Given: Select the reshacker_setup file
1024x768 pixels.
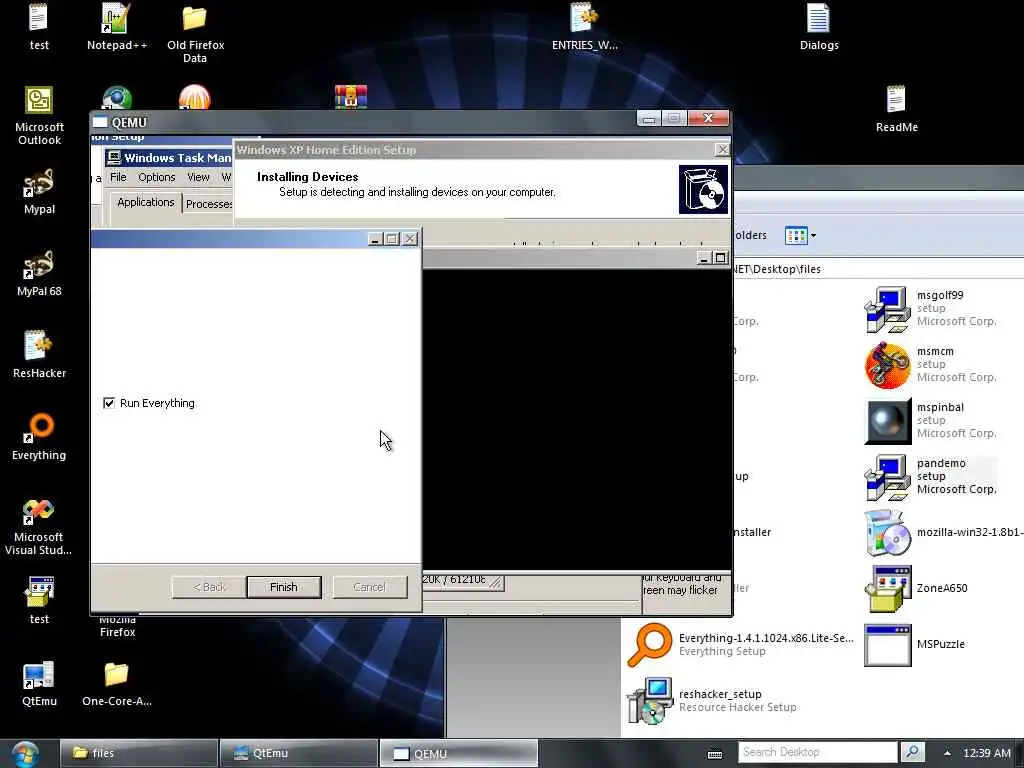Looking at the screenshot, I should pos(712,700).
